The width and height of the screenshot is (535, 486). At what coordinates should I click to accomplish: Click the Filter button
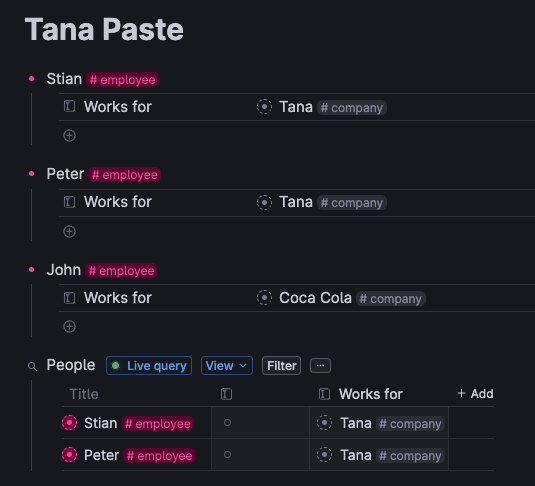click(281, 366)
